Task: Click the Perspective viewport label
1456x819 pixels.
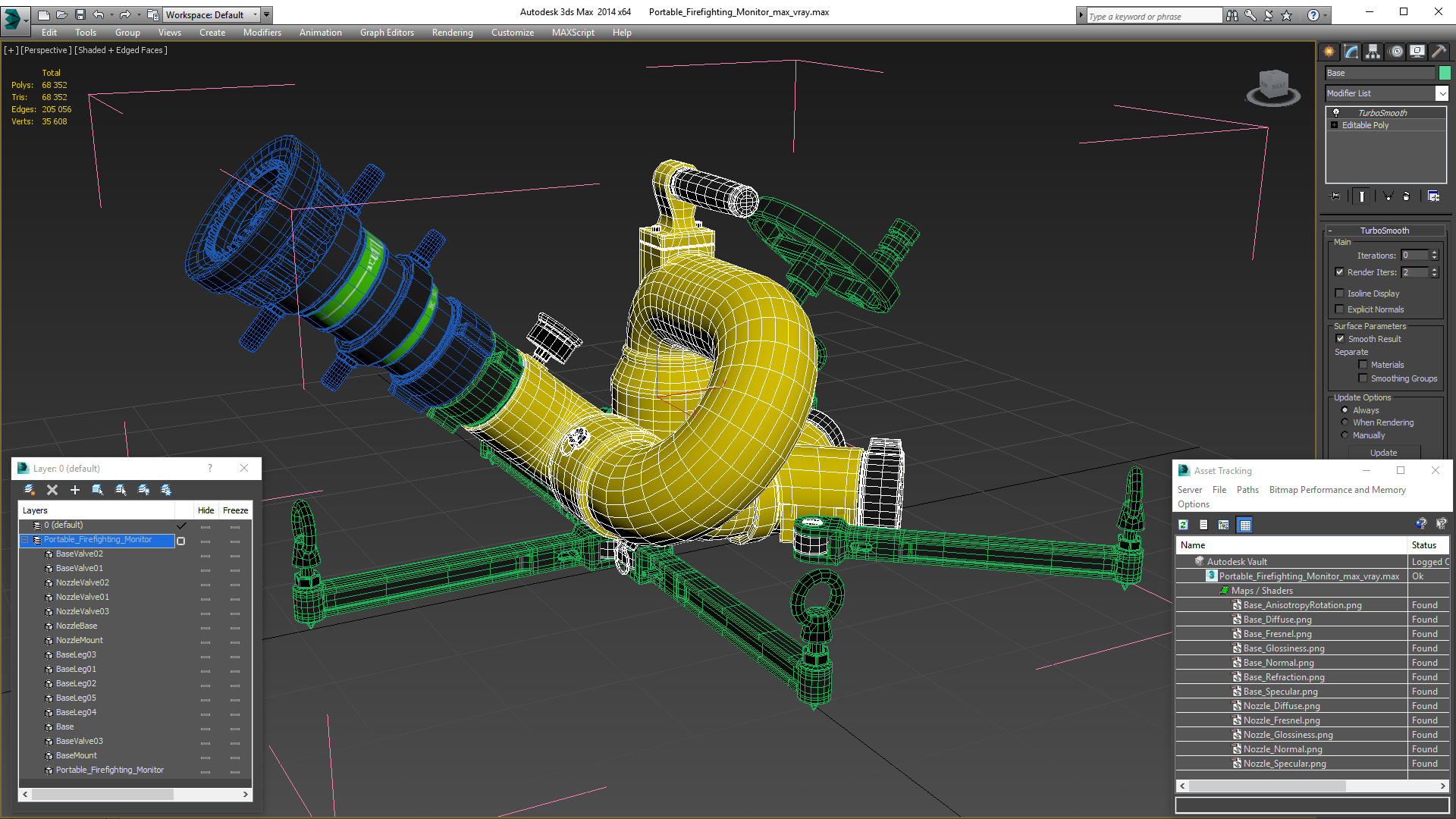Action: [x=45, y=50]
